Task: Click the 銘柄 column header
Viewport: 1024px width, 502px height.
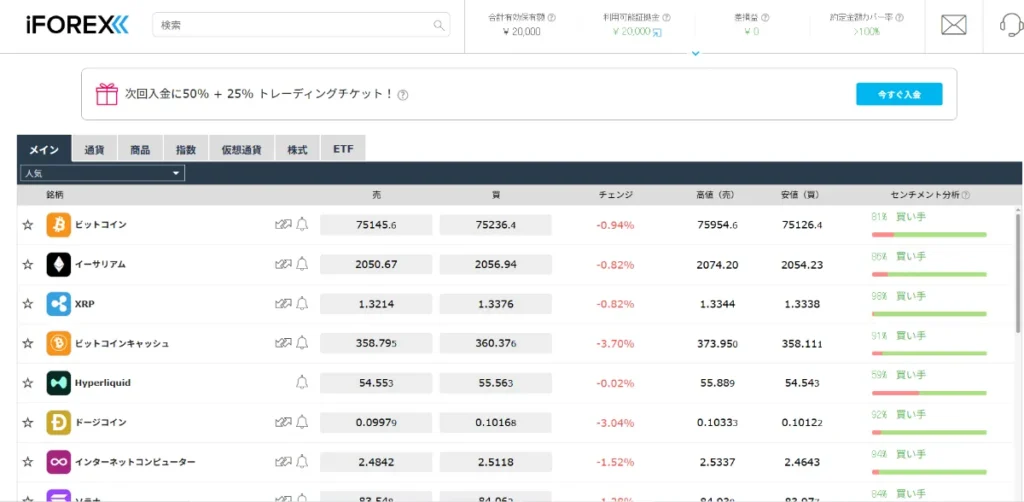Action: (55, 195)
